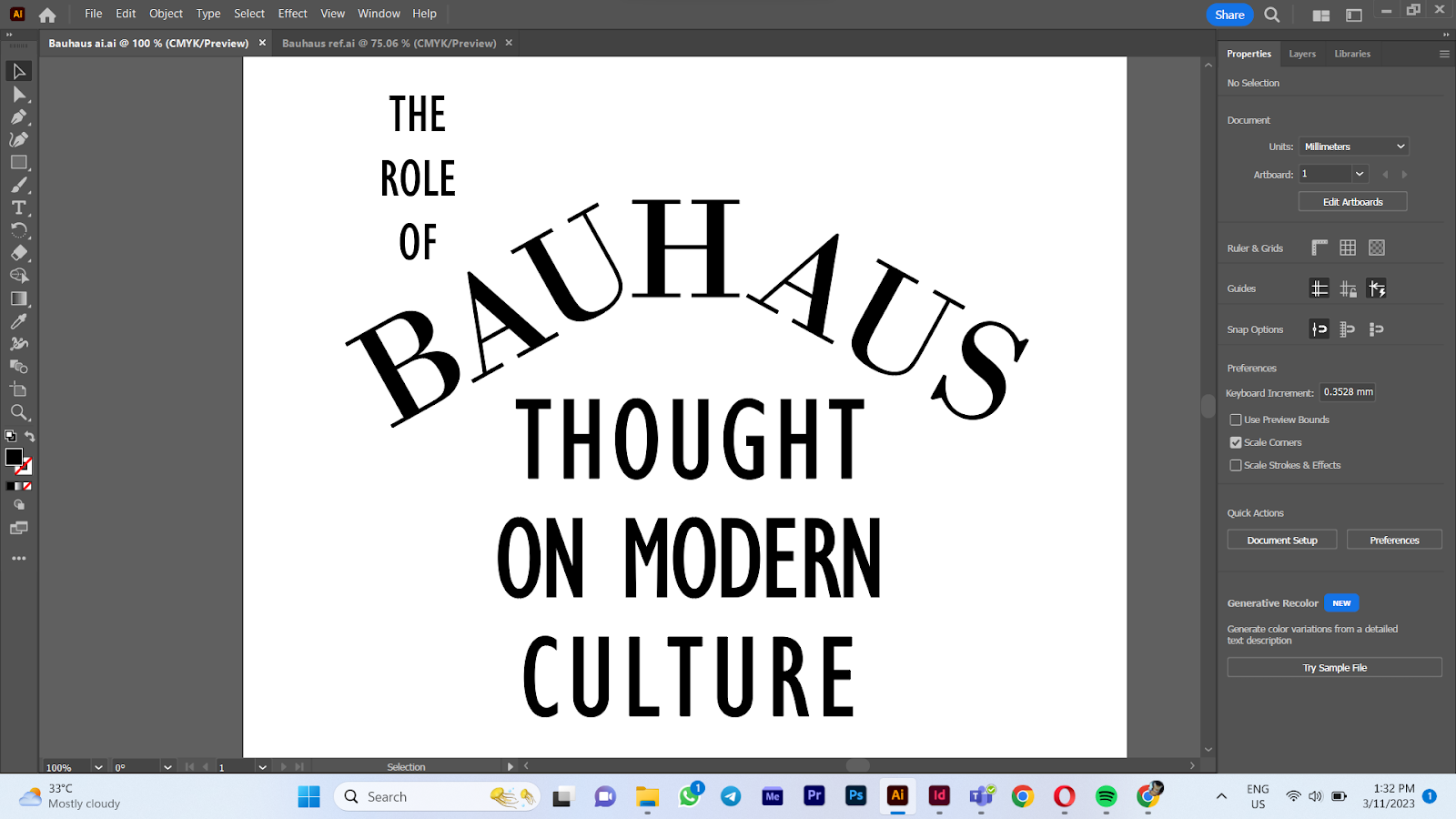Toggle Show Guides icon
This screenshot has height=819, width=1456.
(1319, 288)
